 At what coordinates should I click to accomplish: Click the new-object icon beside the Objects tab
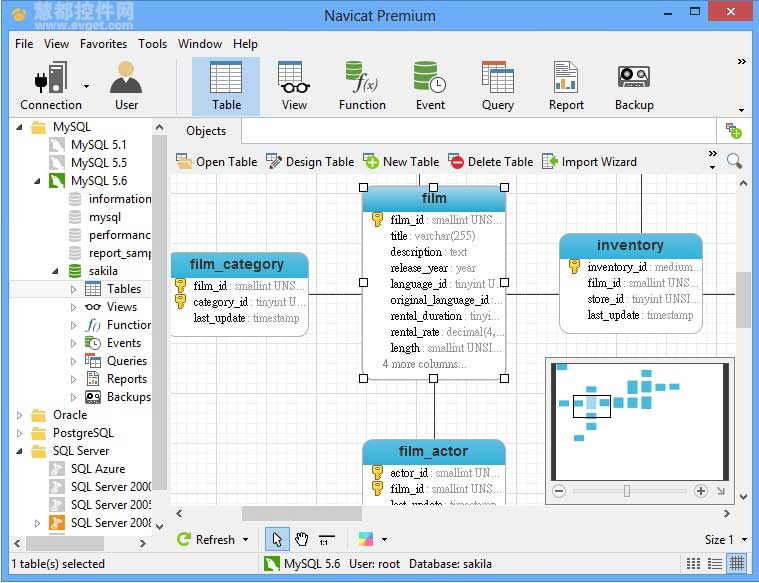coord(733,131)
